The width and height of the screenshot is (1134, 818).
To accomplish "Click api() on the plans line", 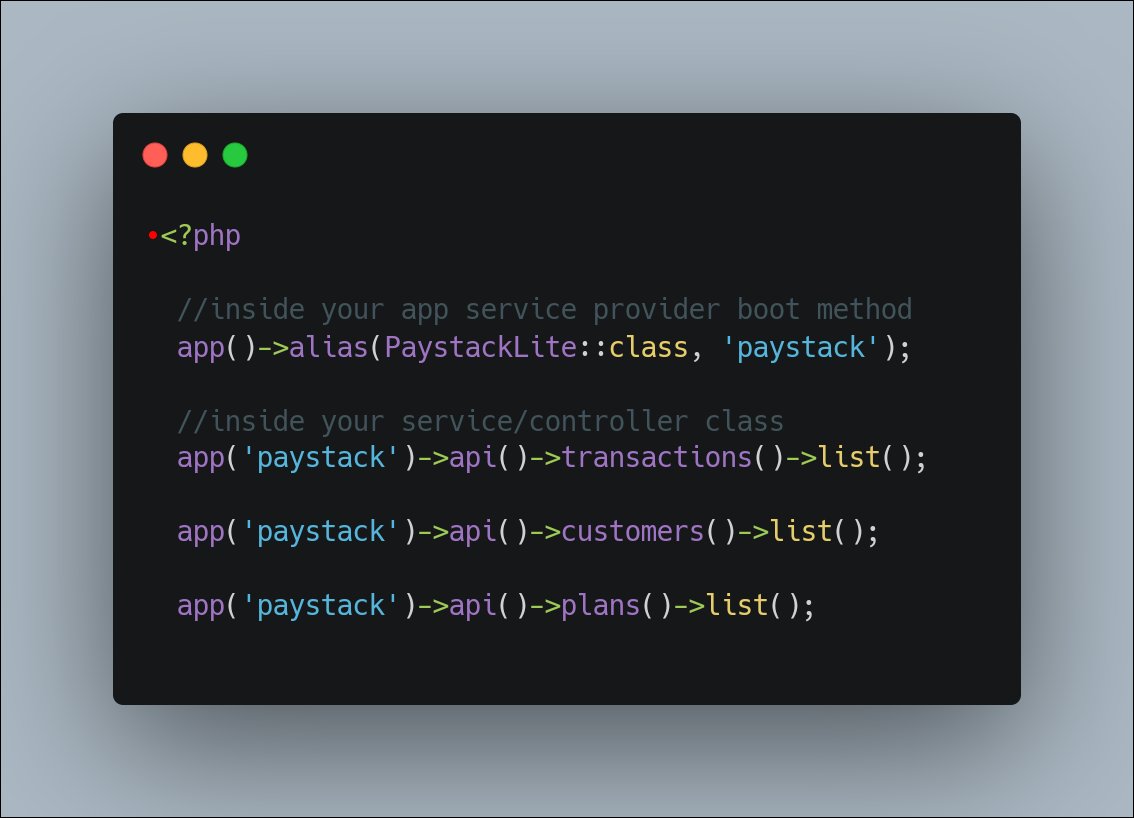I will (489, 605).
